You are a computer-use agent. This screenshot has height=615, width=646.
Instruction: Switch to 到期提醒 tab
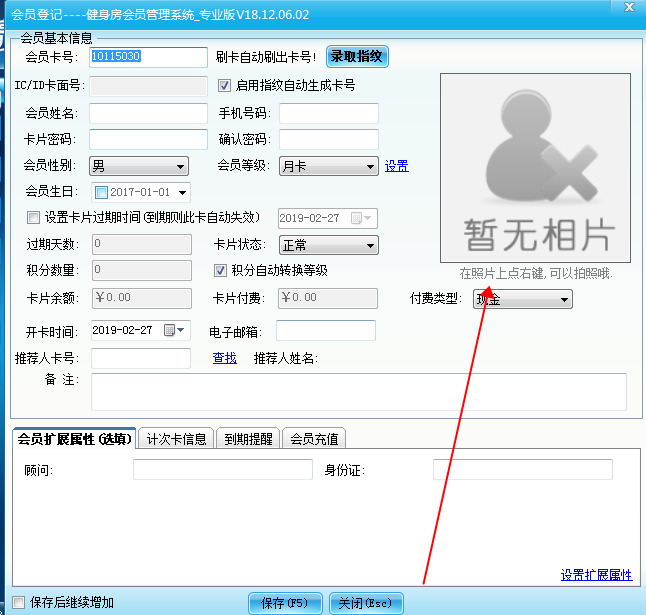click(x=248, y=439)
